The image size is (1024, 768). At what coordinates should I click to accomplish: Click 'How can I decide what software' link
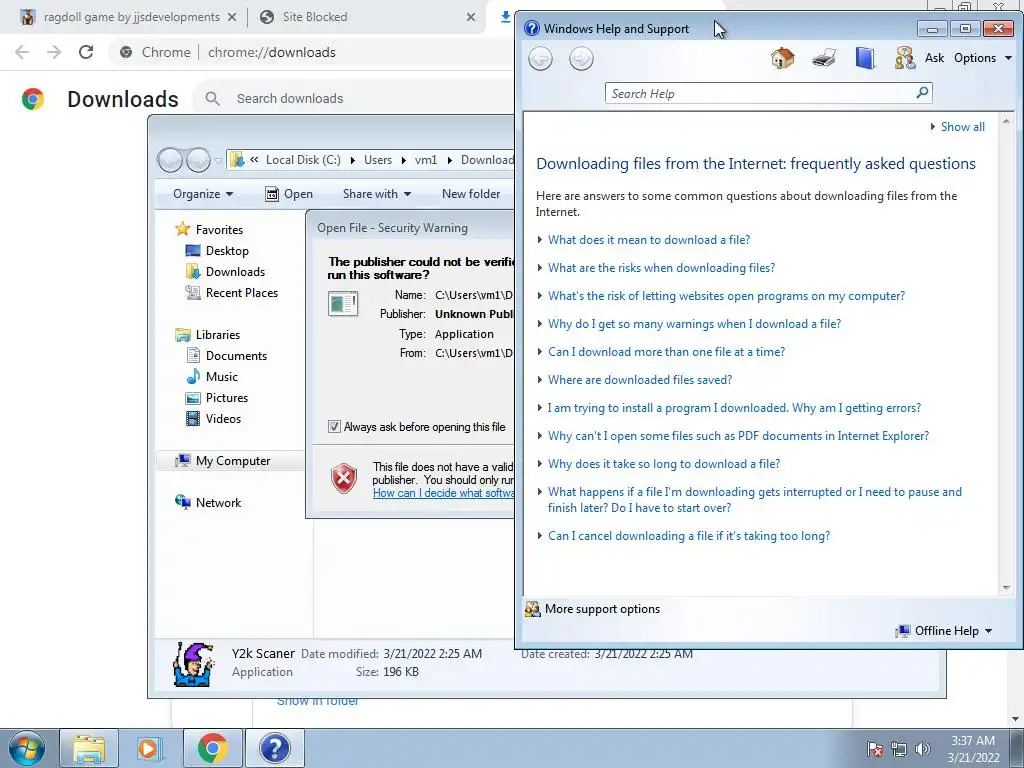pyautogui.click(x=443, y=493)
